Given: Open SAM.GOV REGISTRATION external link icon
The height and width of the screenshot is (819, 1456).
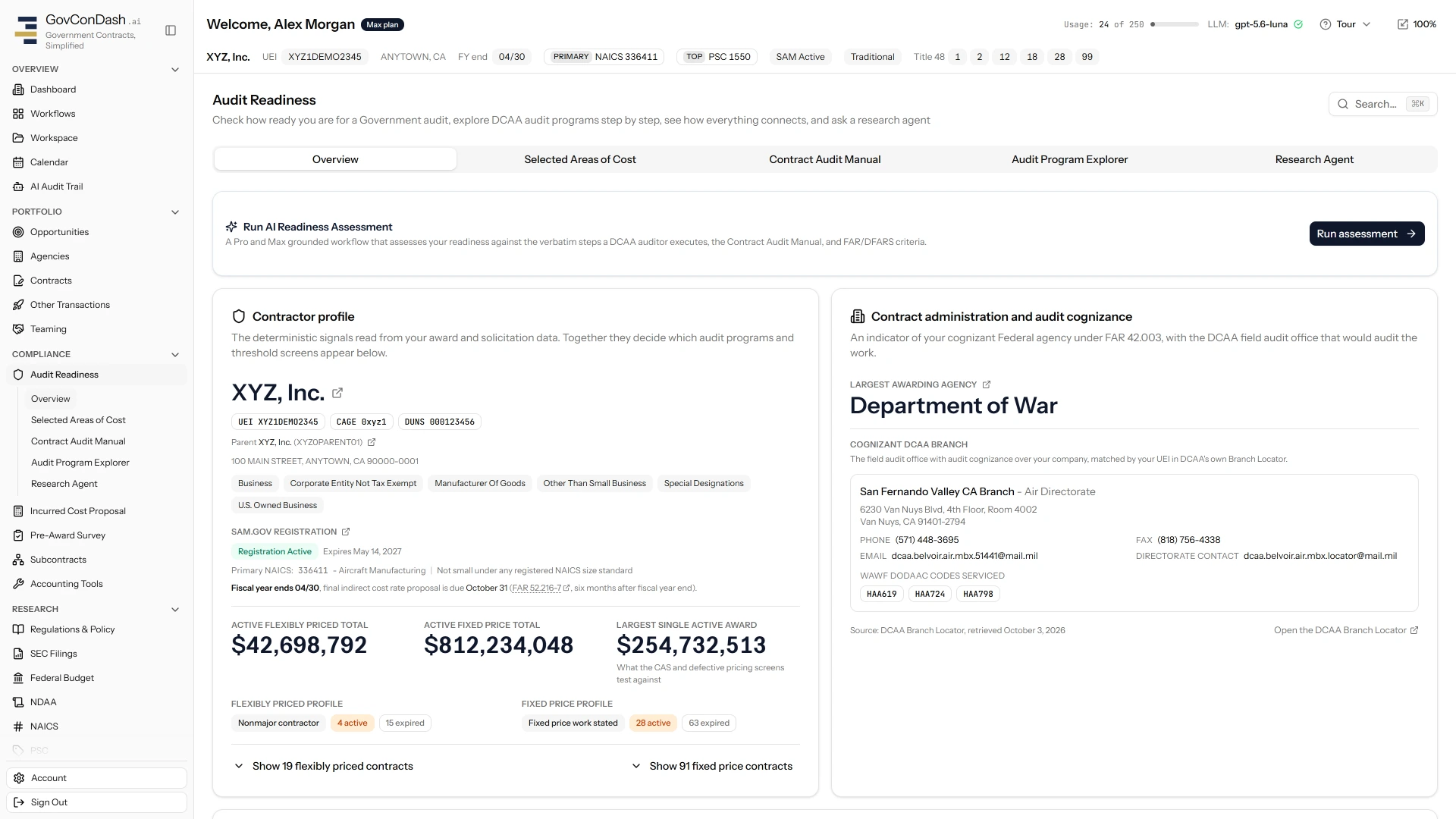Looking at the screenshot, I should (346, 532).
